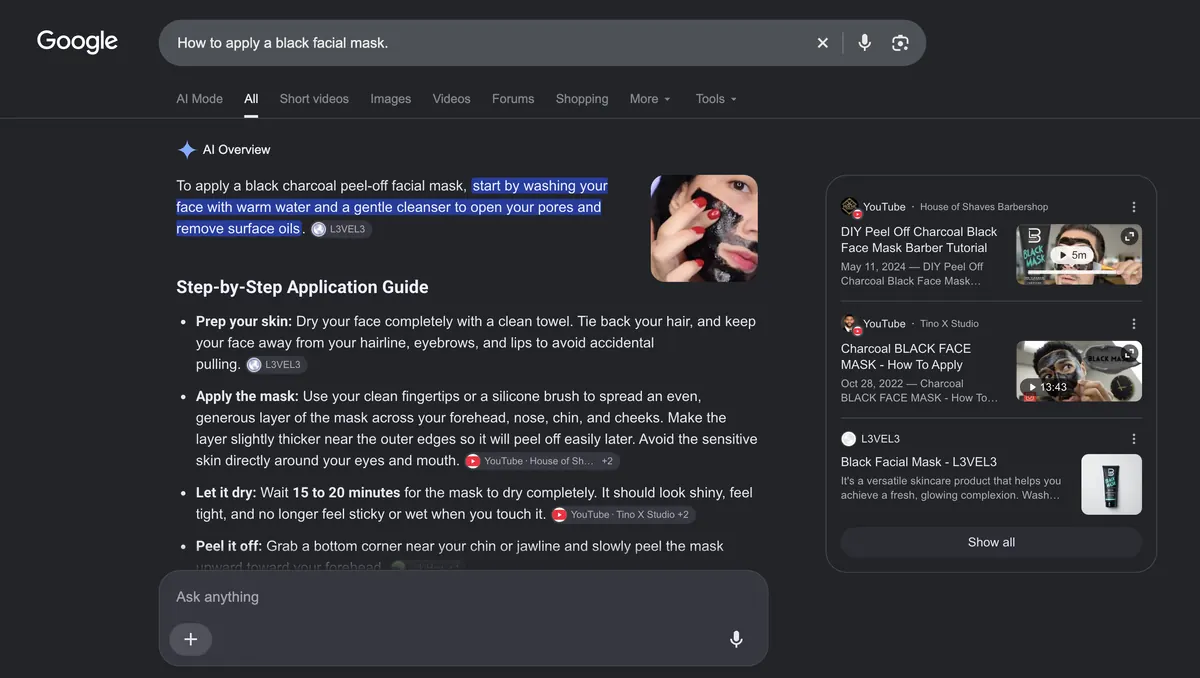Click the highlighted 'start by washing your' text

pos(540,186)
